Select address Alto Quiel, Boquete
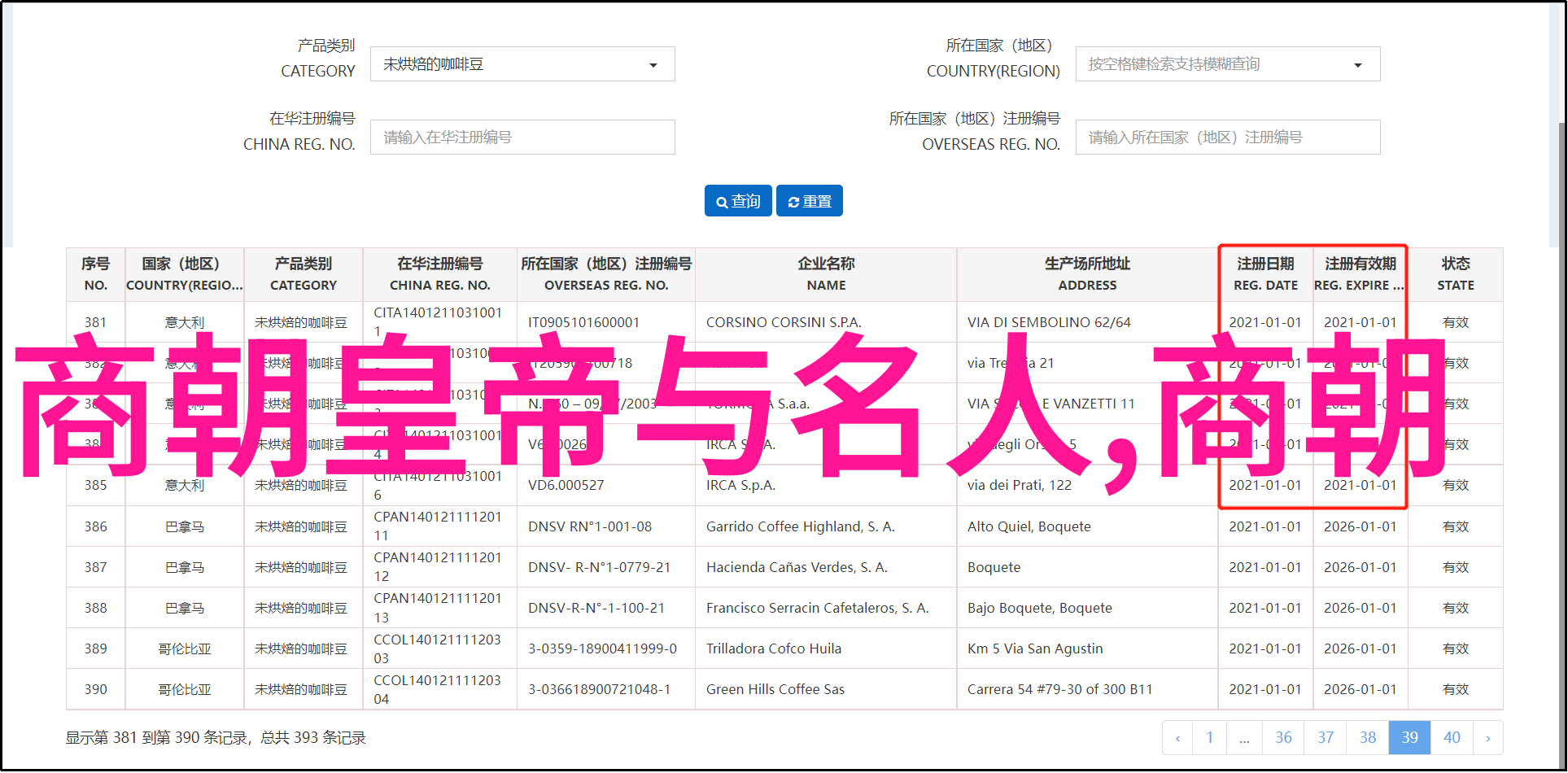The width and height of the screenshot is (1568, 773). pyautogui.click(x=1029, y=526)
